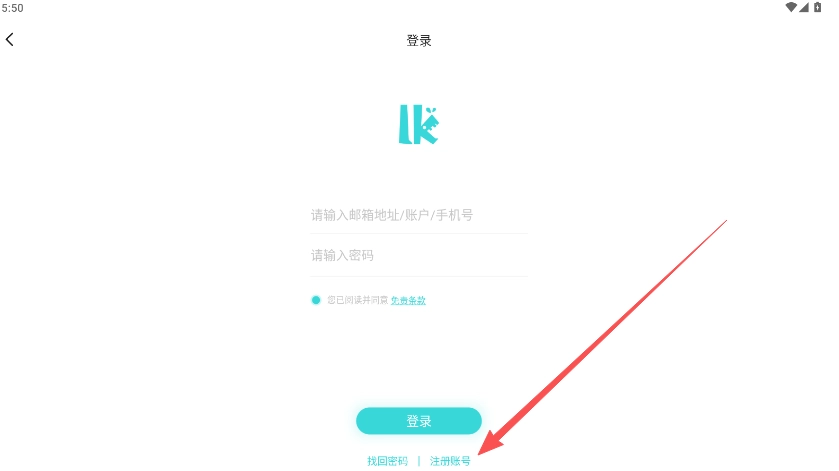The height and width of the screenshot is (471, 839).
Task: Click the red arrow annotation
Action: click(602, 337)
